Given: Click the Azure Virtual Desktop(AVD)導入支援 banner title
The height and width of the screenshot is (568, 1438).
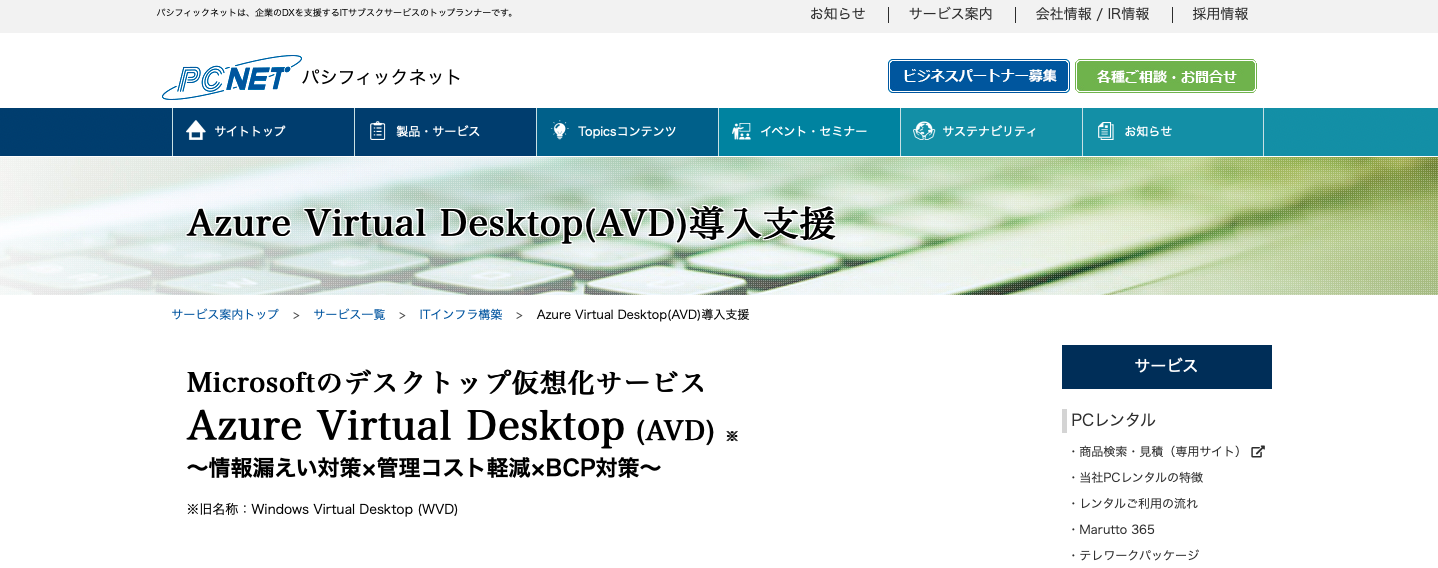Looking at the screenshot, I should coord(511,224).
